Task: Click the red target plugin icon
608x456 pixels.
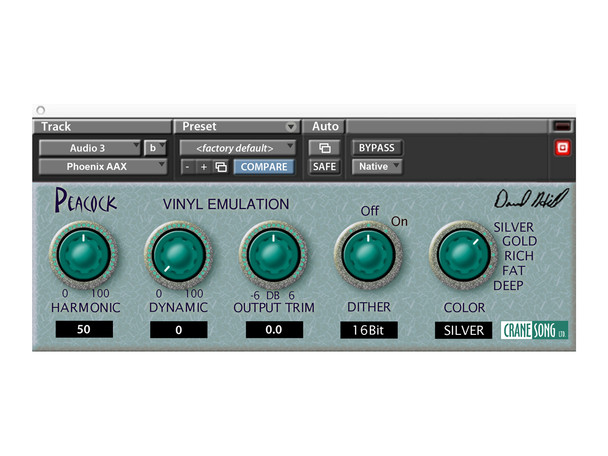Action: click(562, 149)
